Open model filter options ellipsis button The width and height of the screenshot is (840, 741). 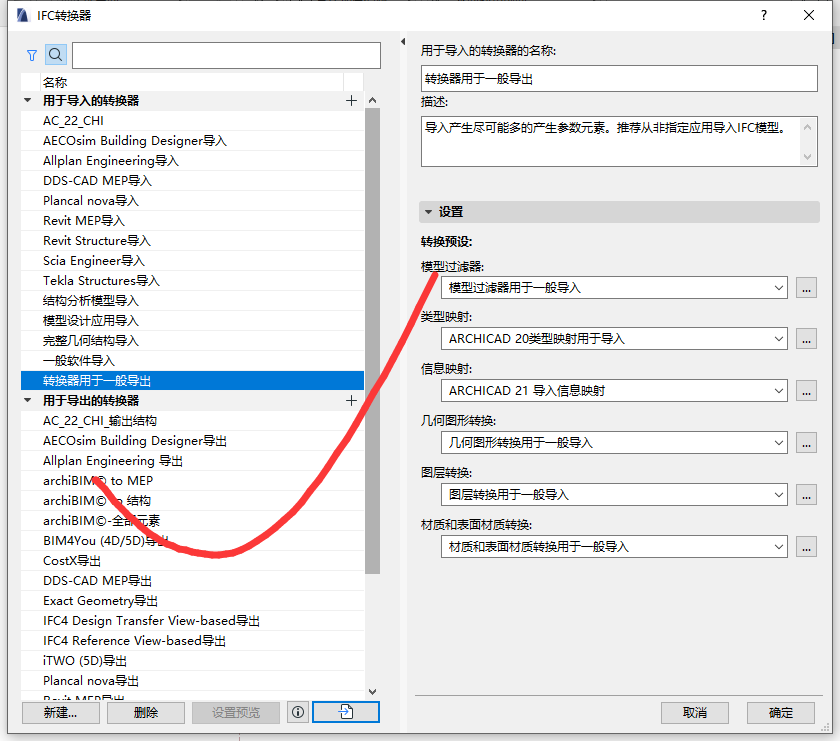806,288
